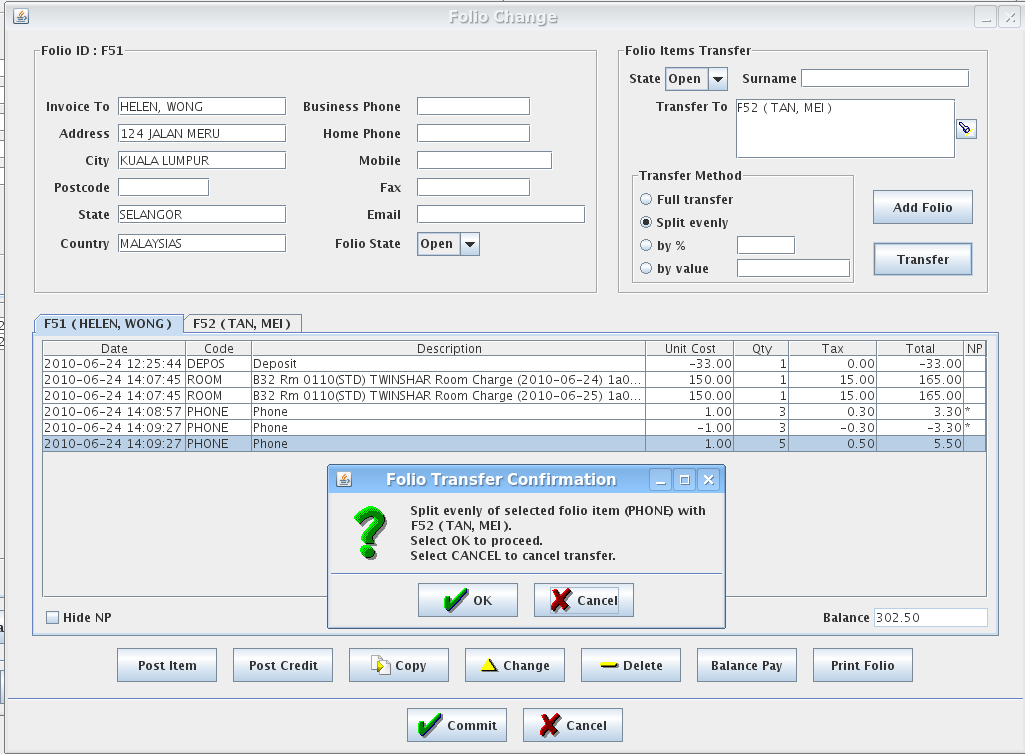
Task: Confirm transfer with OK button
Action: (x=468, y=600)
